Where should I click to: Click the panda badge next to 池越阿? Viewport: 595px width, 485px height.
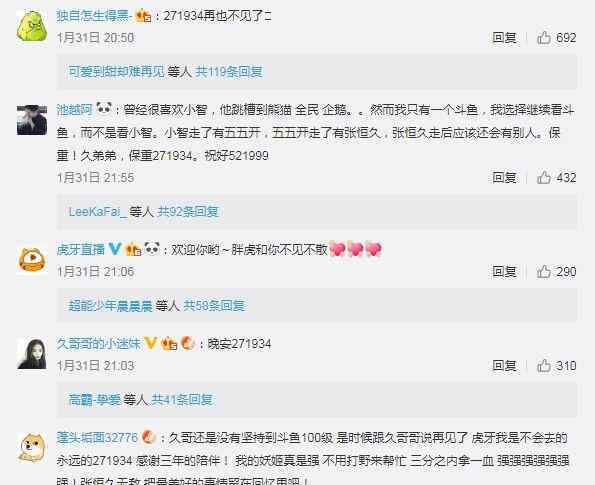104,109
